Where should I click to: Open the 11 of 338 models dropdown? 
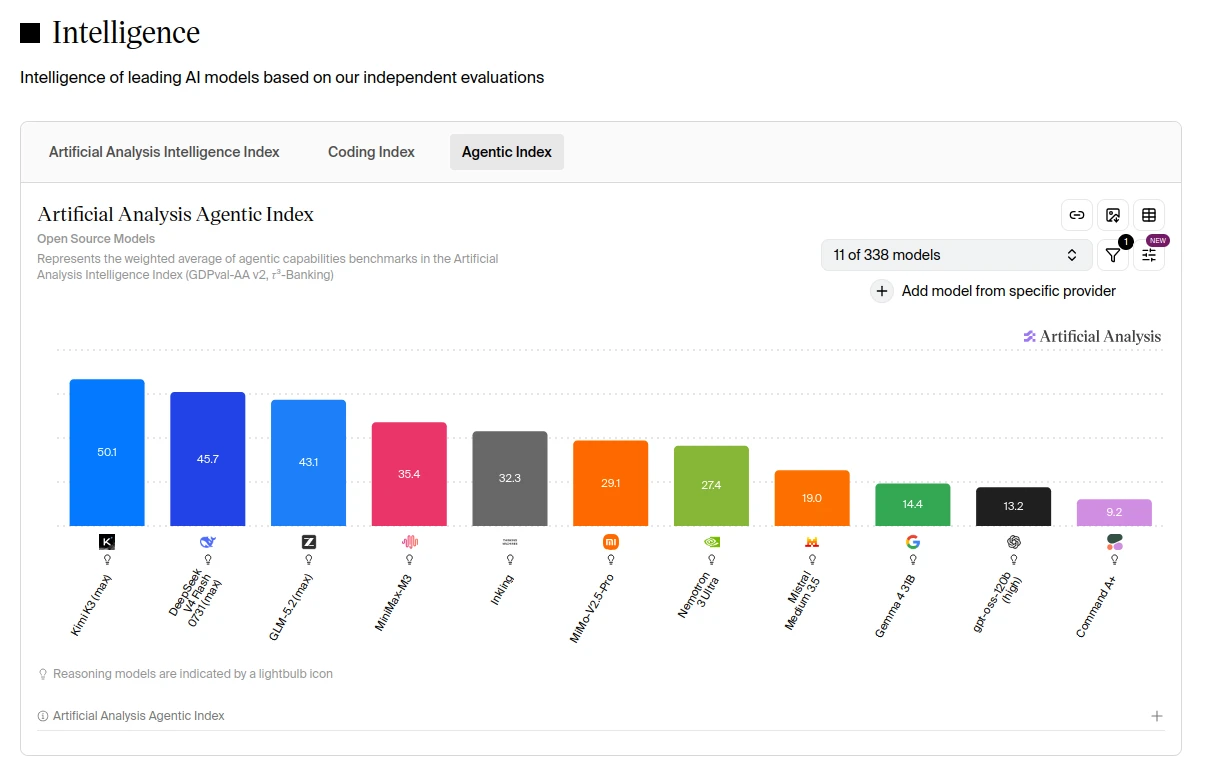(956, 255)
